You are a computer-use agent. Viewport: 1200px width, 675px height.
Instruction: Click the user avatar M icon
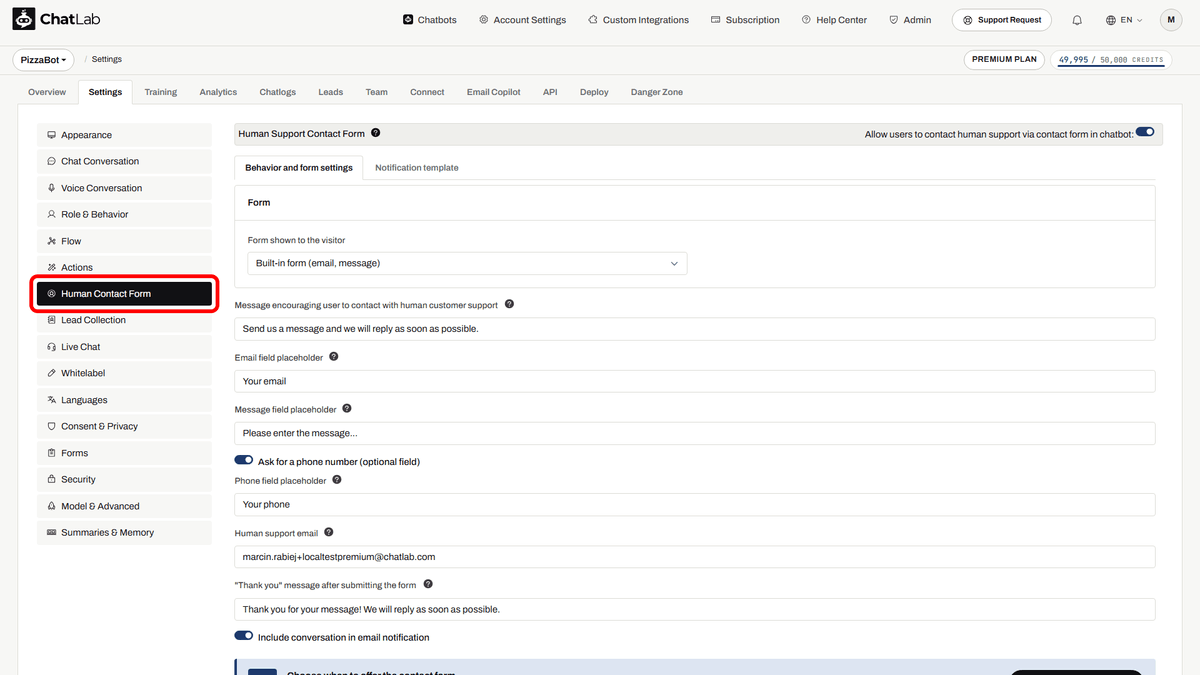(x=1171, y=20)
